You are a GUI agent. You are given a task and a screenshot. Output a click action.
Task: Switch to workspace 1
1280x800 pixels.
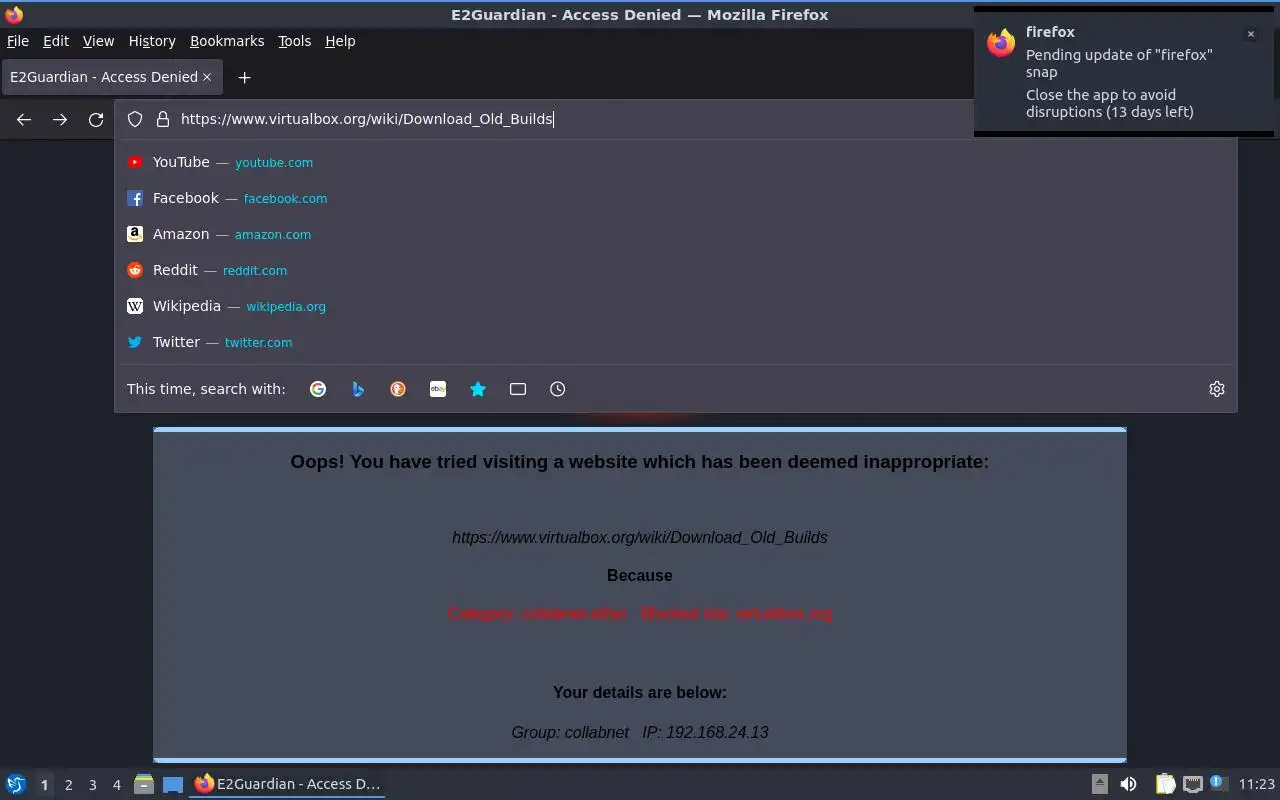44,785
